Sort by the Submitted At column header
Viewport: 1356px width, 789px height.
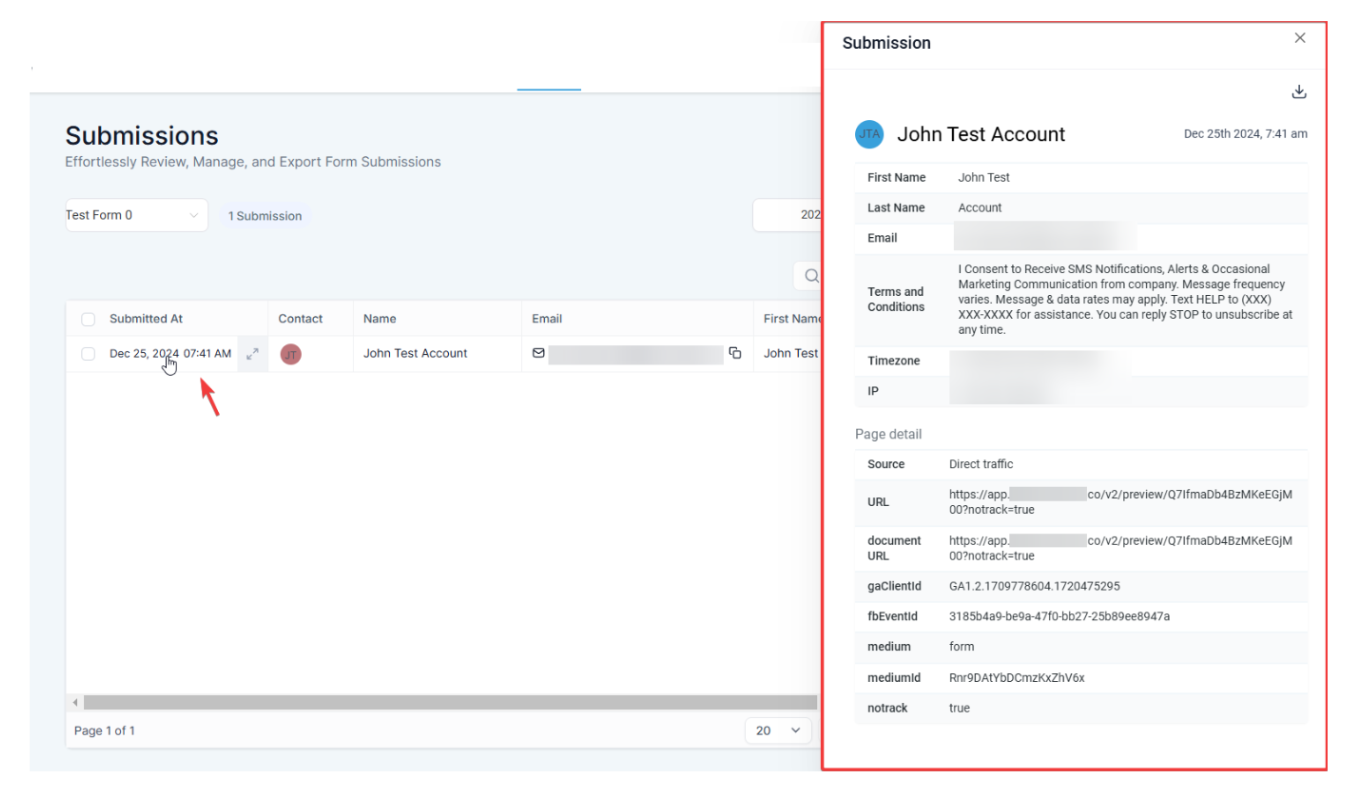(x=146, y=319)
